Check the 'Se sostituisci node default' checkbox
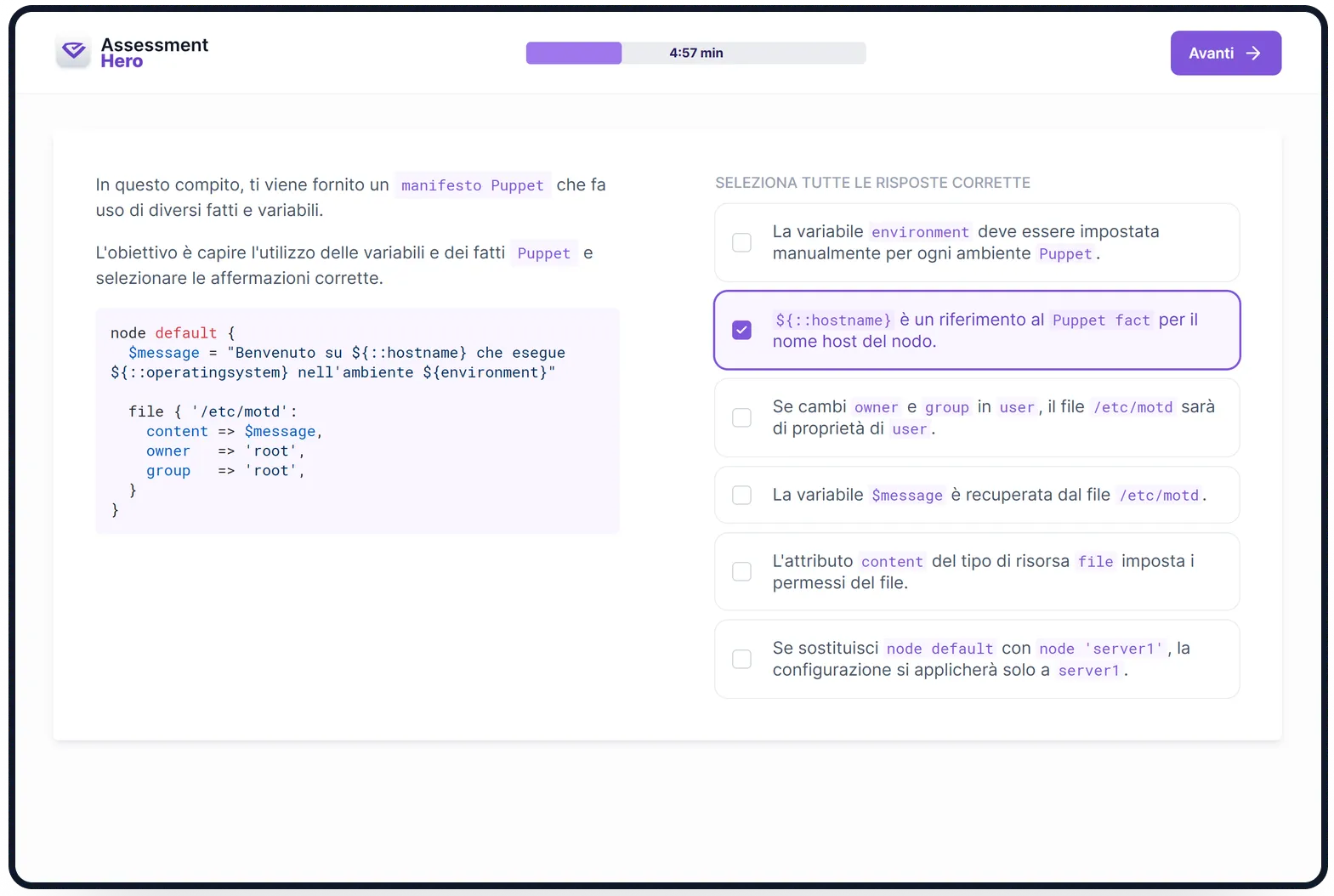Screen dimensions: 1334x896 pos(741,659)
